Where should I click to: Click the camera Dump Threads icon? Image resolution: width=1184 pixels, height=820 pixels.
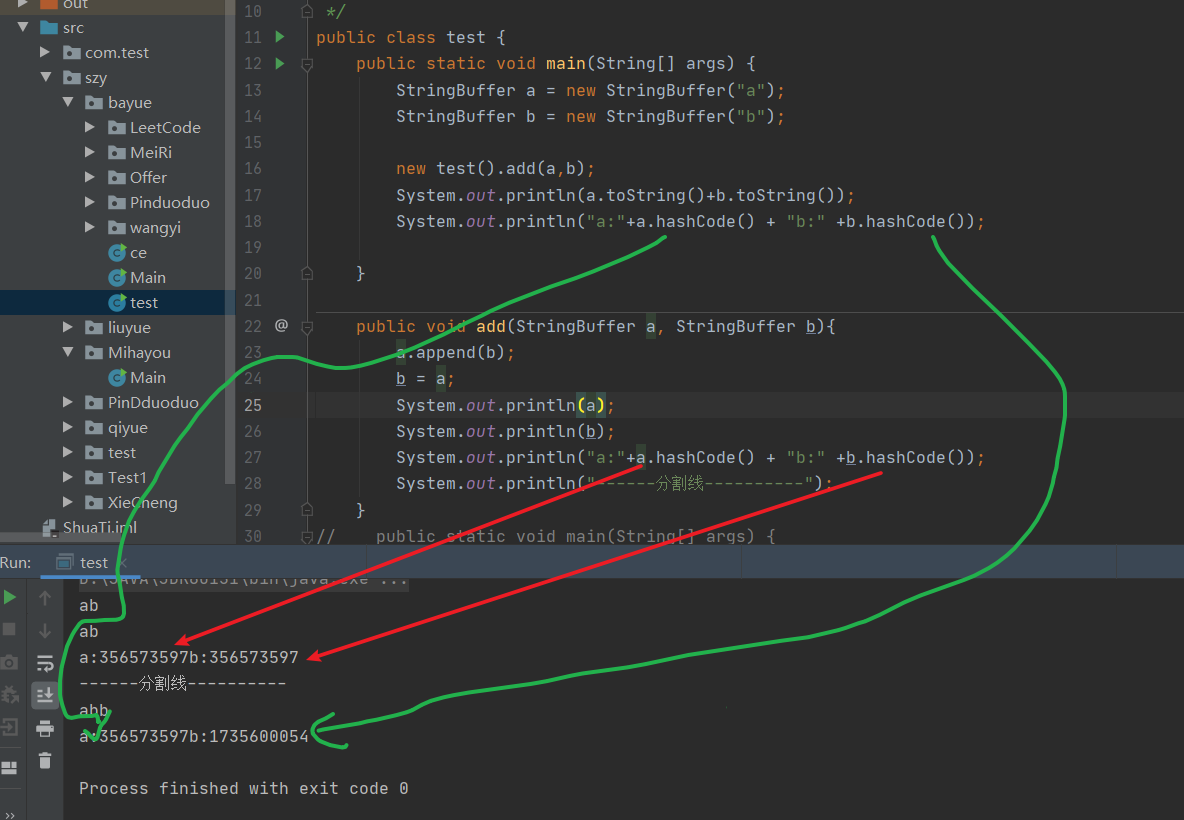(x=10, y=662)
